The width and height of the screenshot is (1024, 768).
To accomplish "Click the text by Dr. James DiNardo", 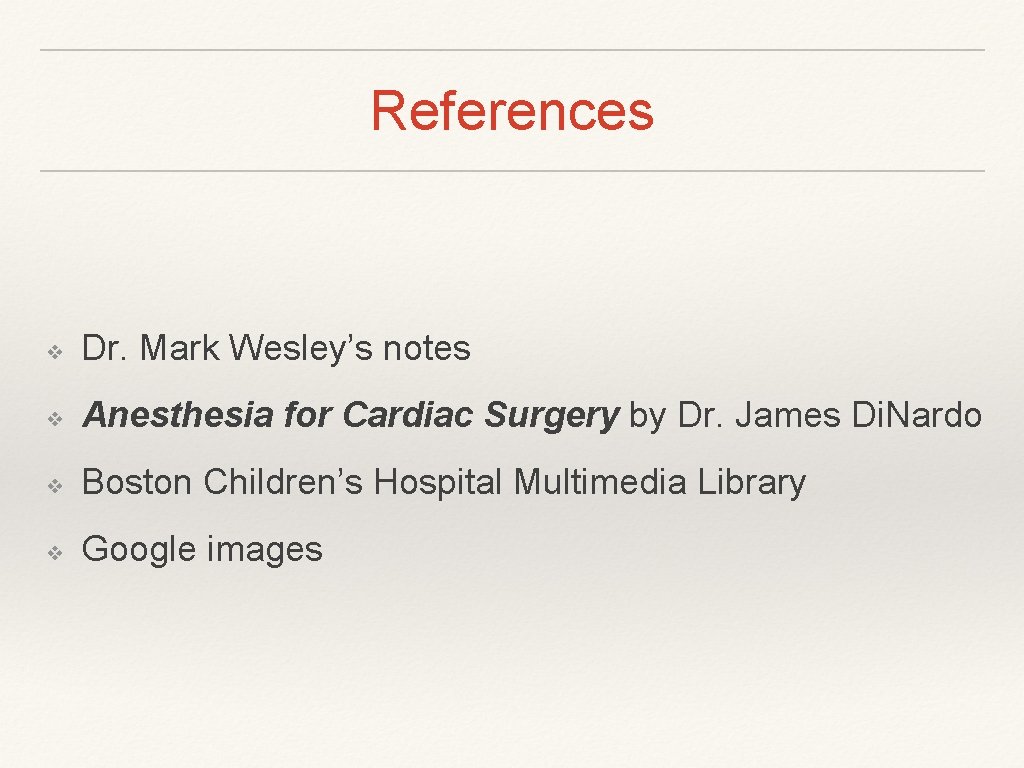I will pos(805,415).
